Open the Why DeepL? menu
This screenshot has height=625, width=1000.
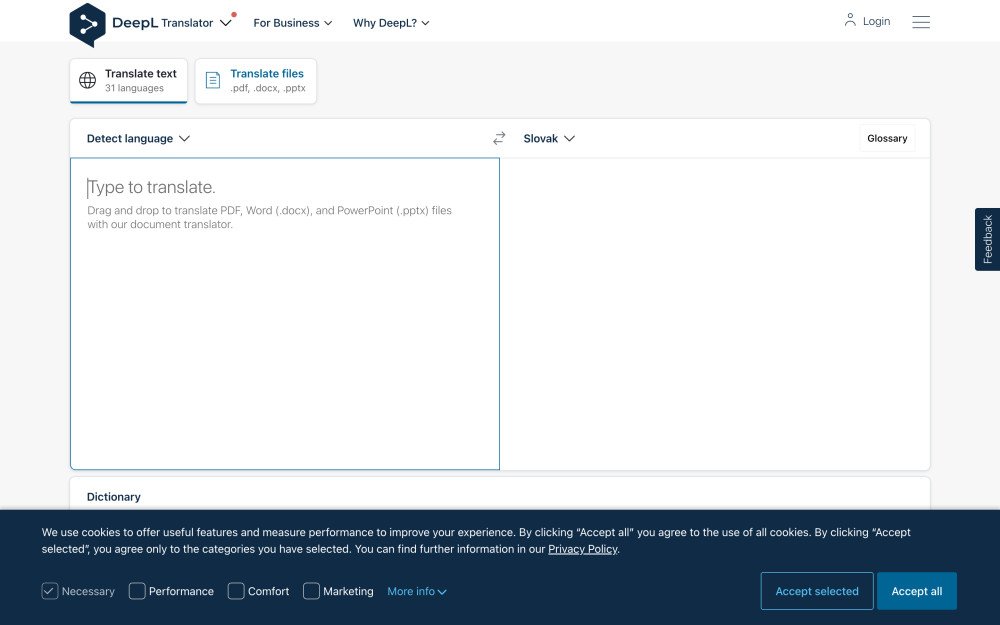[x=391, y=23]
